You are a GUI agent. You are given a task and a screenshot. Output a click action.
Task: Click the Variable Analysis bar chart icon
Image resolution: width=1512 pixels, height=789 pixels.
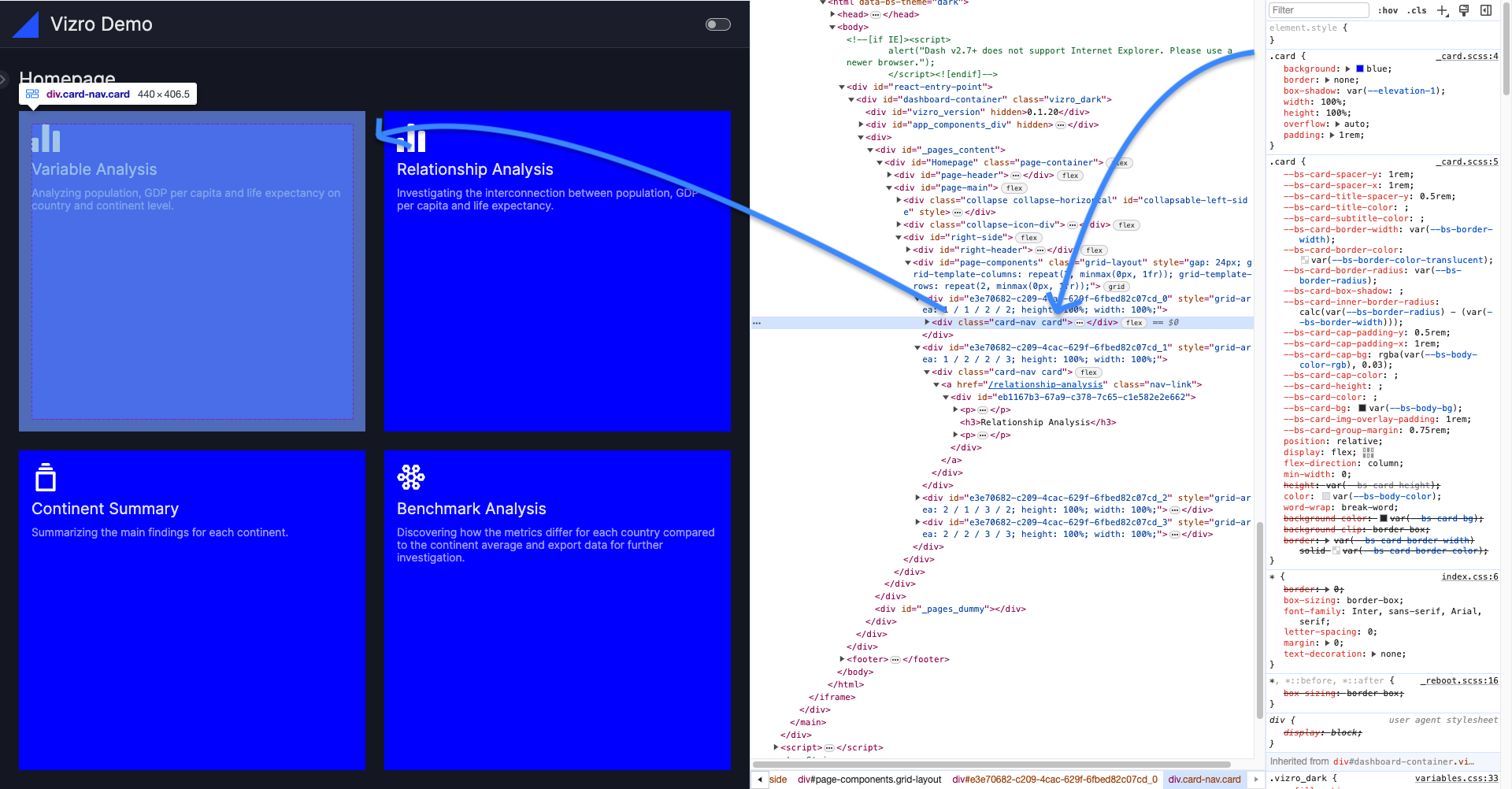(46, 139)
